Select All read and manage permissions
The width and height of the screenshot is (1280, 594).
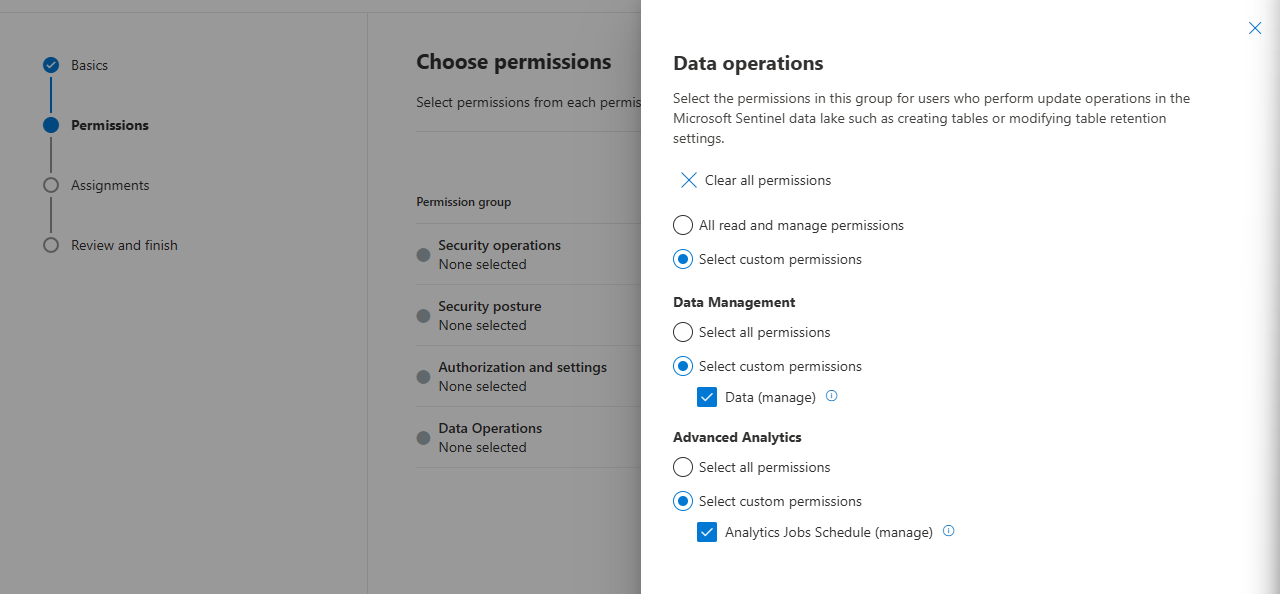(683, 225)
